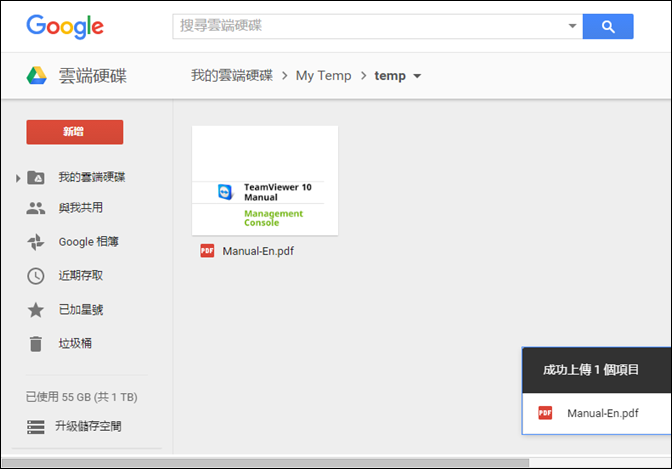Click the blue search magnifier button
Viewport: 672px width, 469px height.
click(608, 27)
